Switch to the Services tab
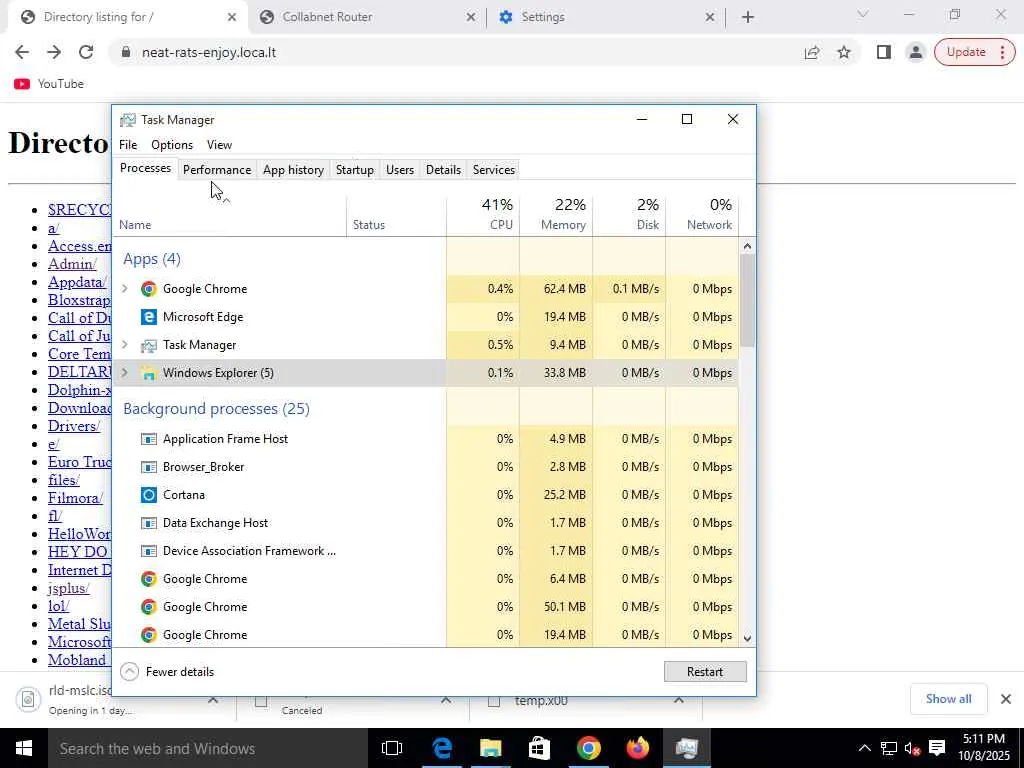 coord(494,170)
